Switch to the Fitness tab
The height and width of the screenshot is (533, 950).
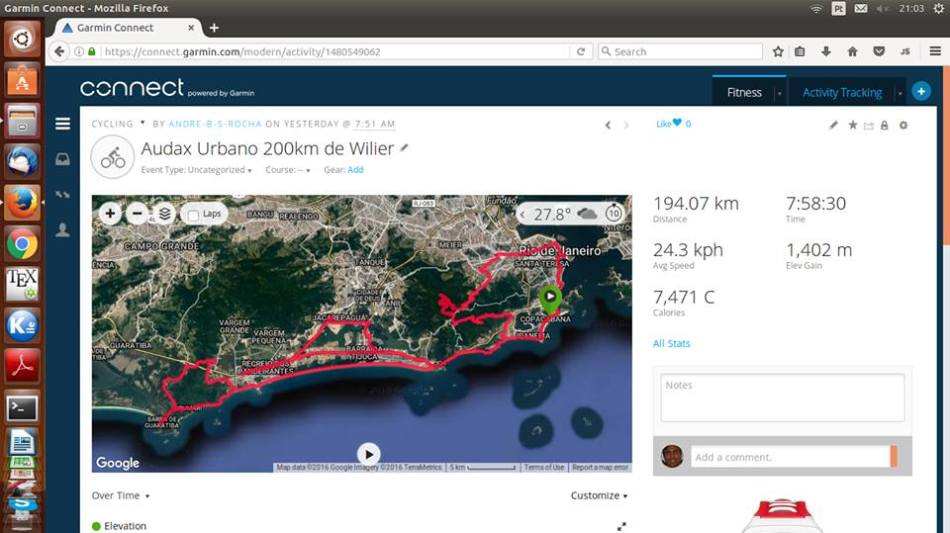point(744,92)
